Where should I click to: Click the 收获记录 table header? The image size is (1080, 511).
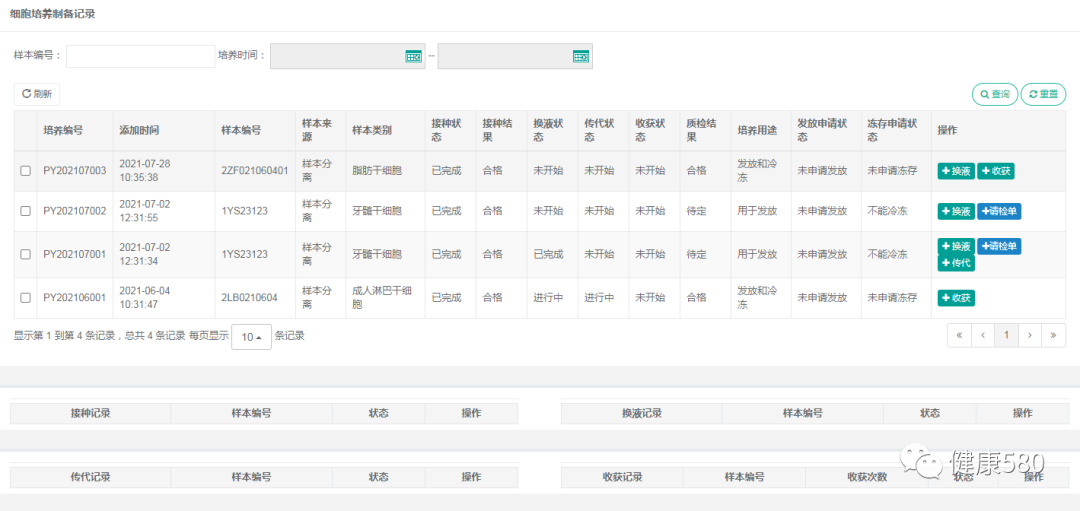point(622,477)
